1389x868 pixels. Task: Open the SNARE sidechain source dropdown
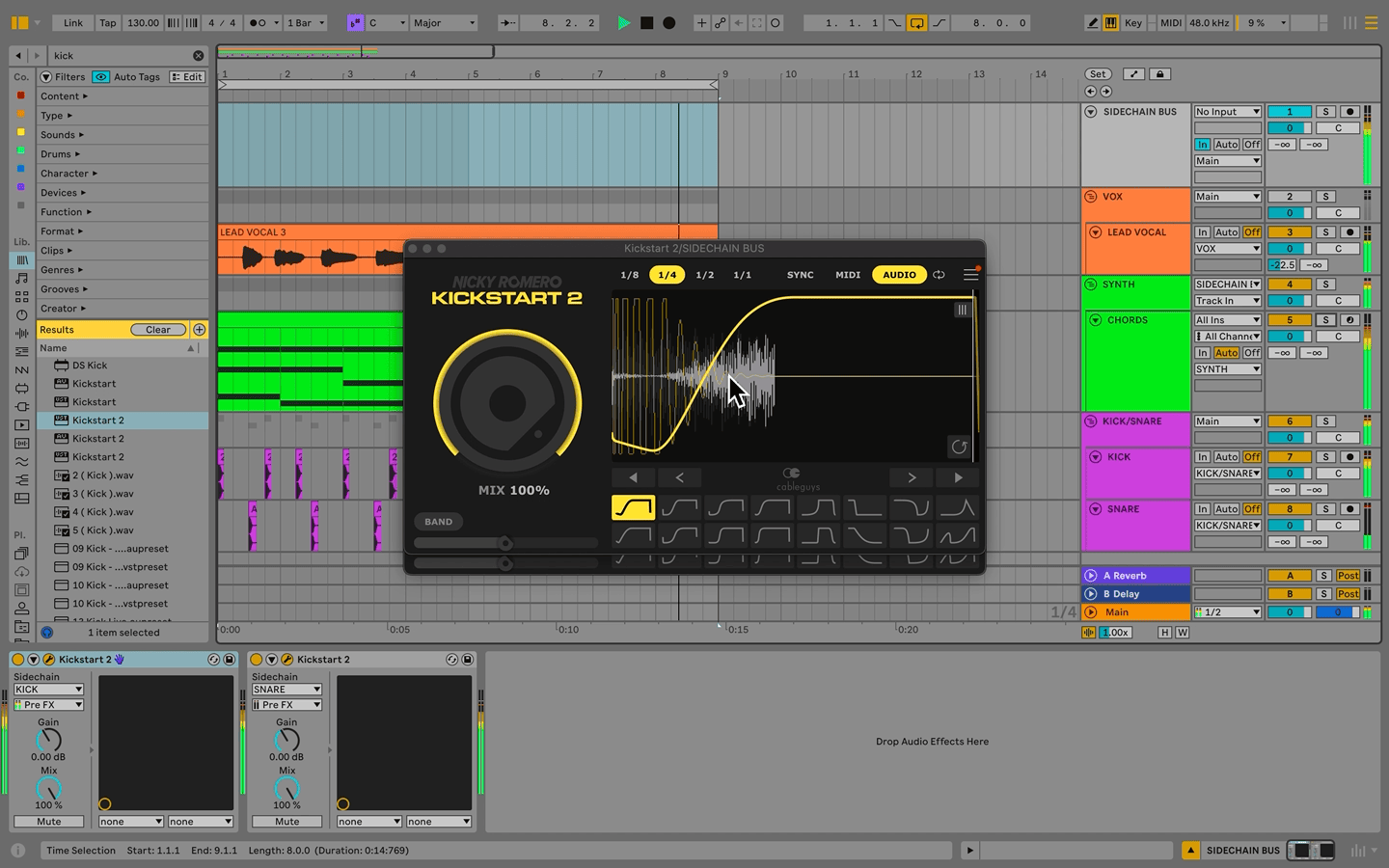pos(286,690)
